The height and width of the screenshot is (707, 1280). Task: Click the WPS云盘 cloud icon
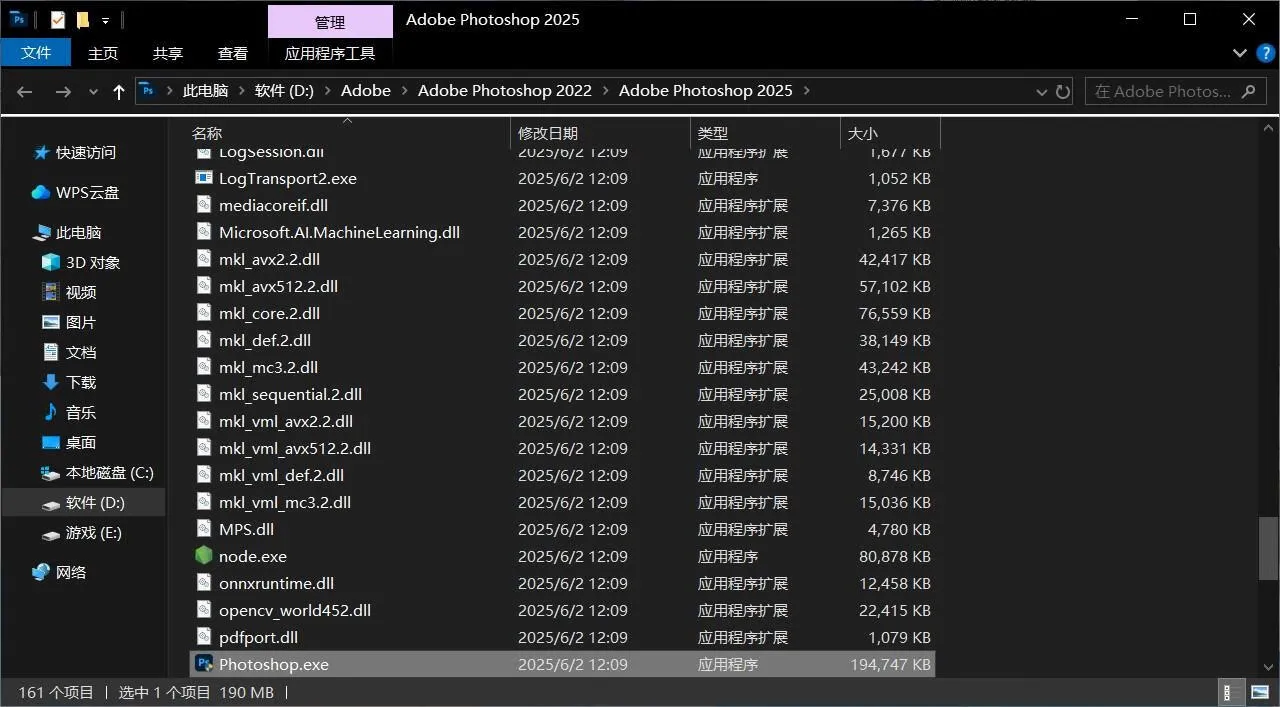[x=41, y=192]
